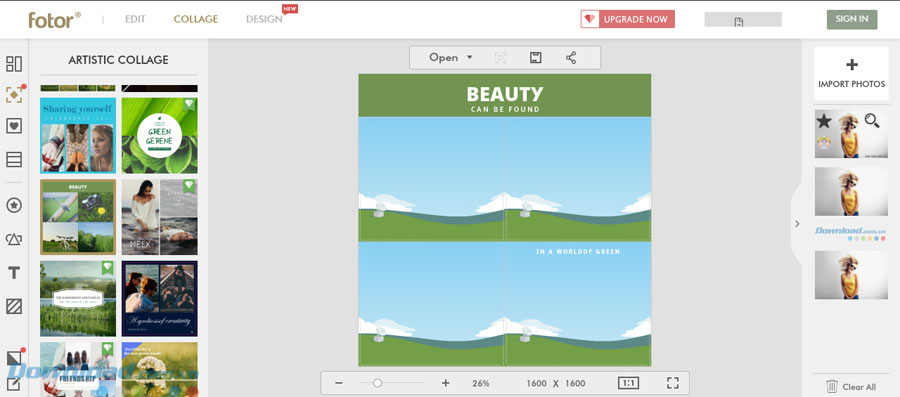
Task: Choose the dark couple template thumbnail
Action: coord(160,298)
